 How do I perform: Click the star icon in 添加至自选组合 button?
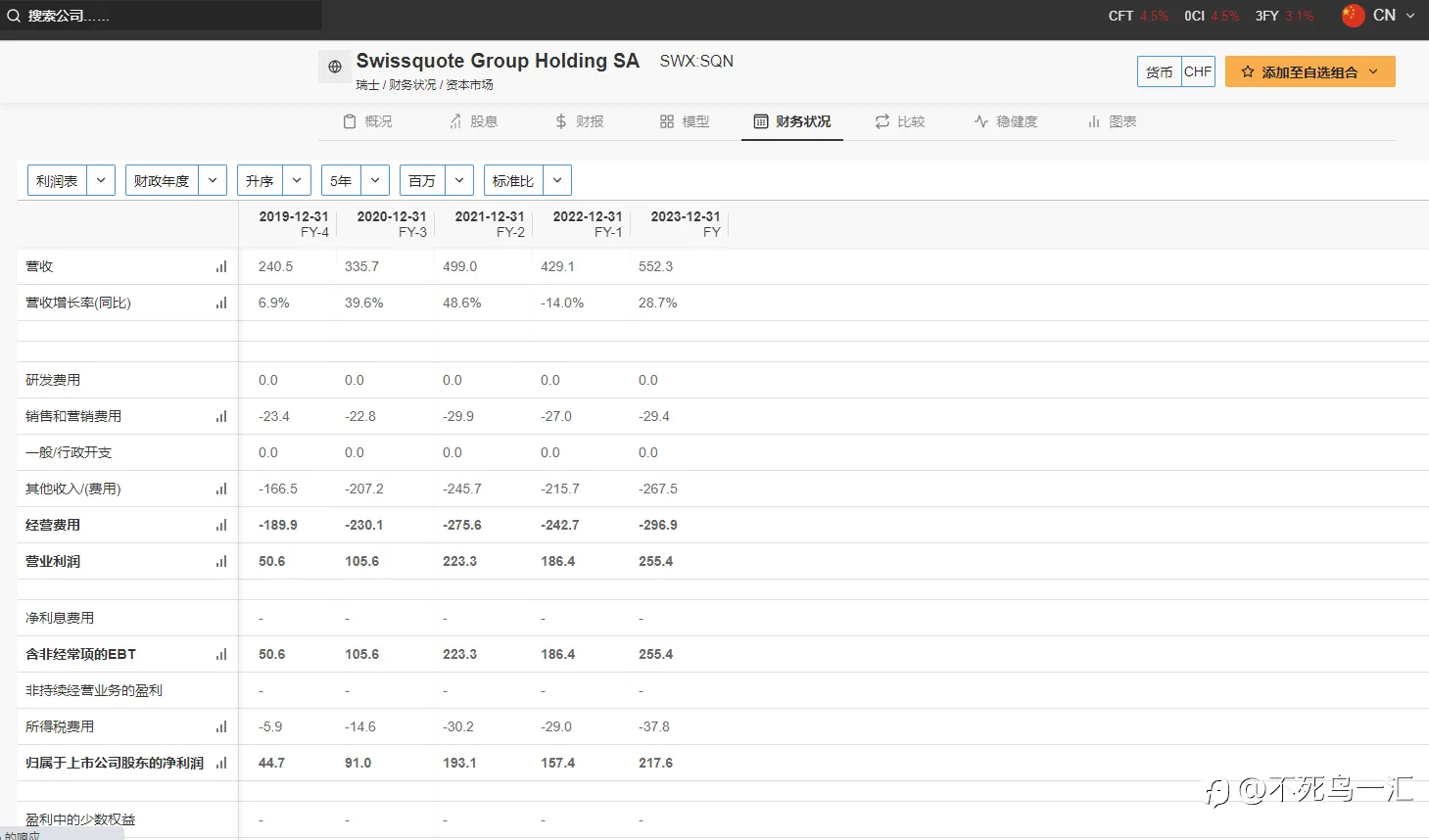[x=1248, y=71]
